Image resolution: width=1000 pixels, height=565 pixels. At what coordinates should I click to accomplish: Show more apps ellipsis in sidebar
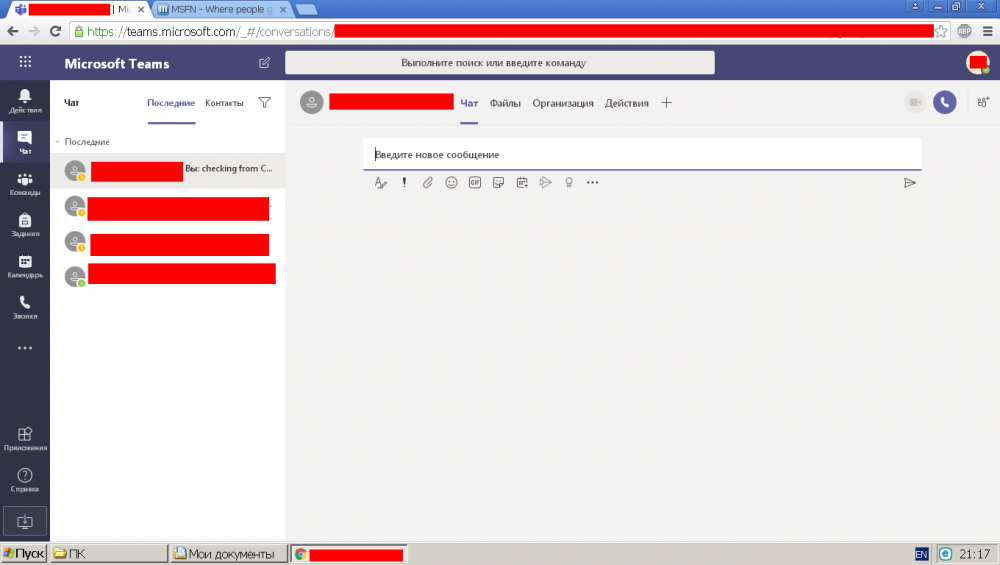[x=25, y=348]
